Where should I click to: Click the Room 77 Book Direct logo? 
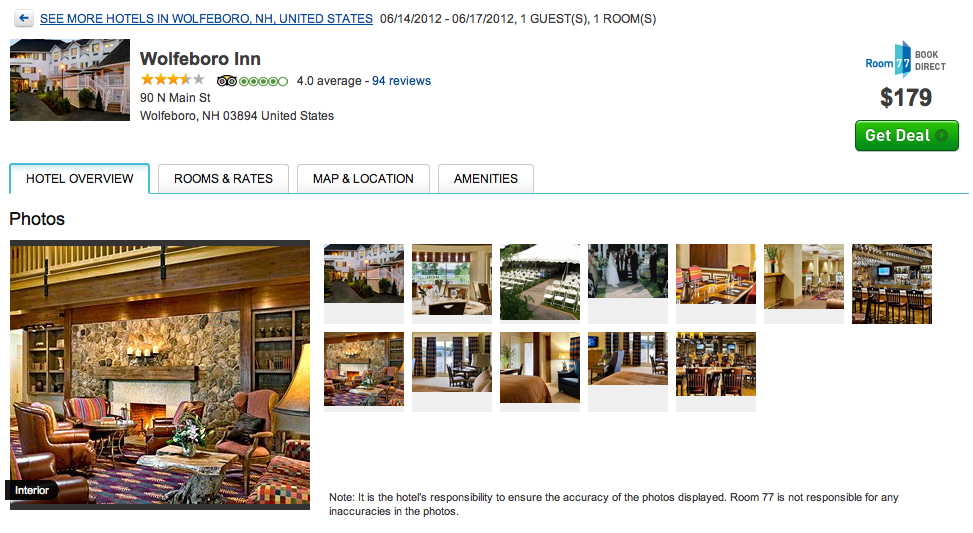[905, 60]
